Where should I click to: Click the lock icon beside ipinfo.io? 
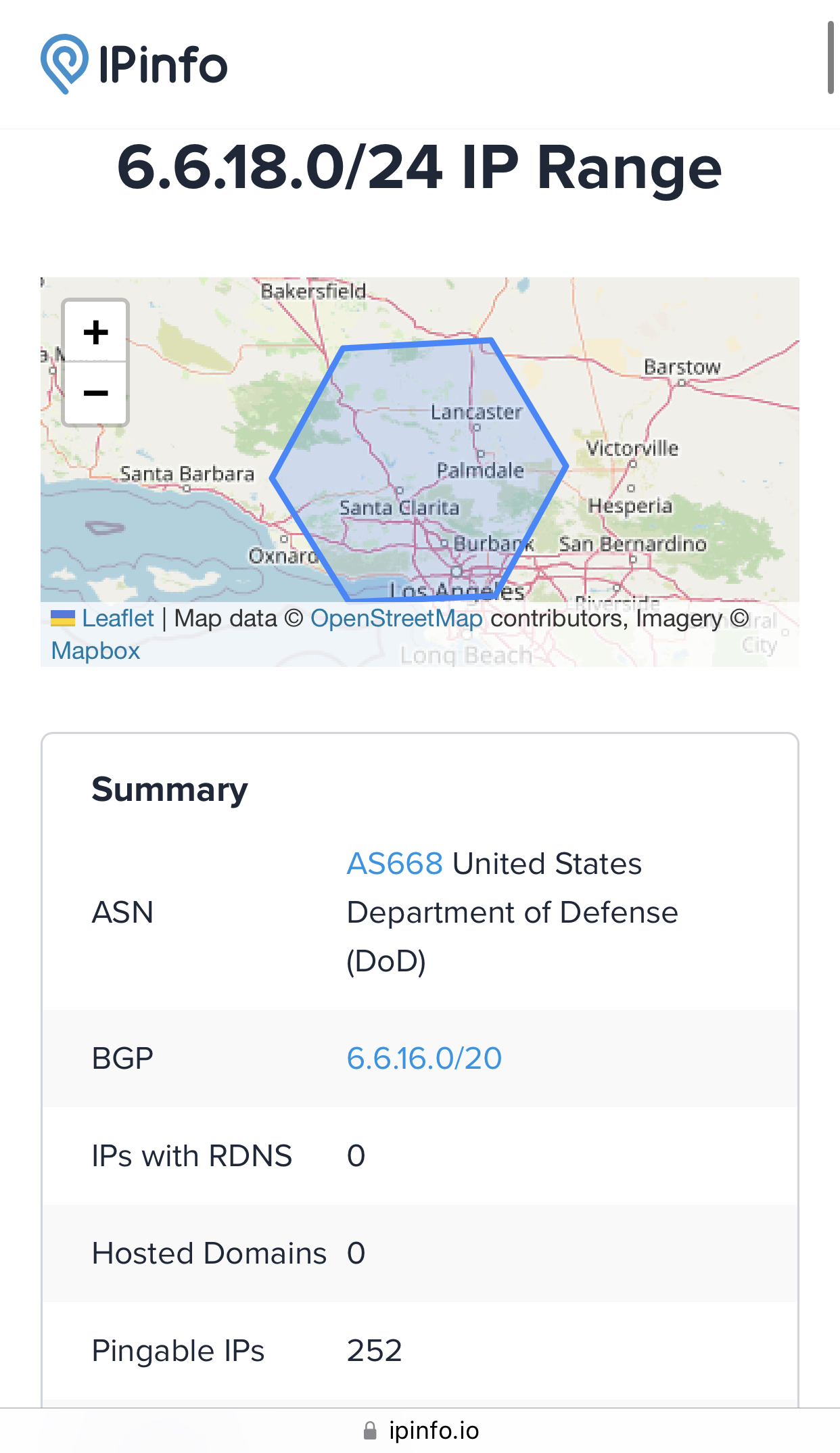pyautogui.click(x=370, y=1431)
